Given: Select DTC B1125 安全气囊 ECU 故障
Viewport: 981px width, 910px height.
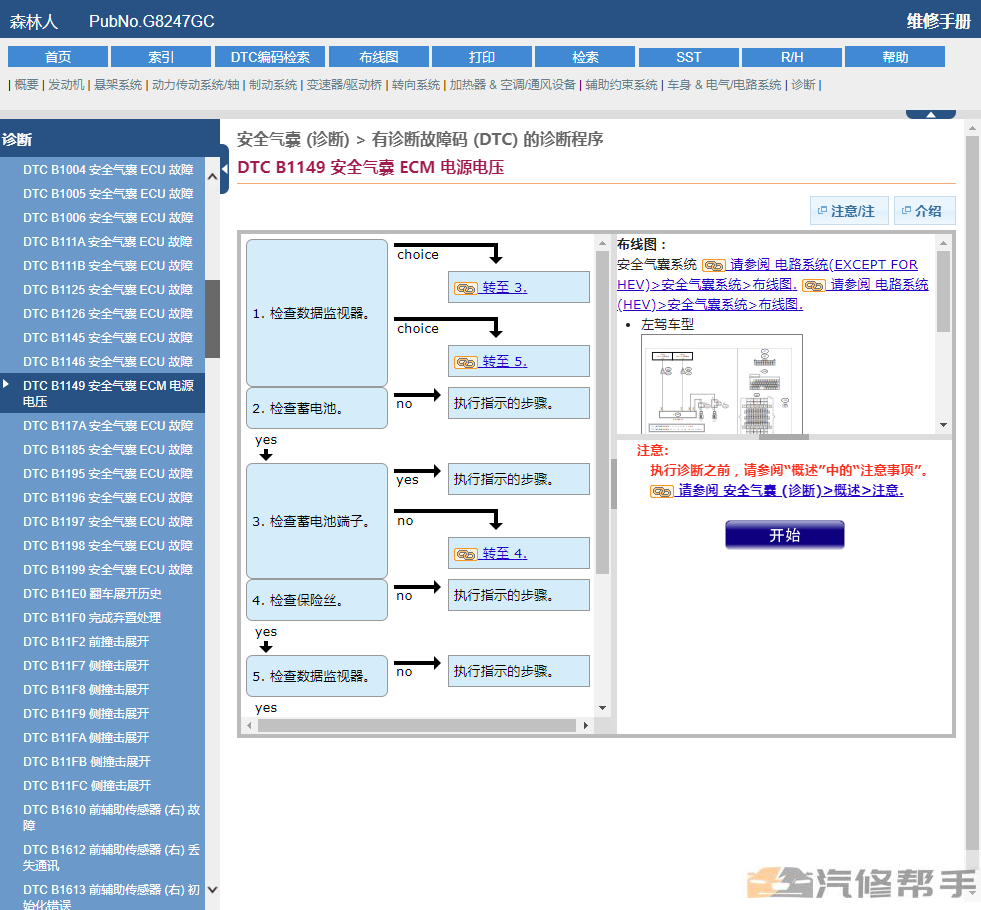Looking at the screenshot, I should click(x=108, y=290).
